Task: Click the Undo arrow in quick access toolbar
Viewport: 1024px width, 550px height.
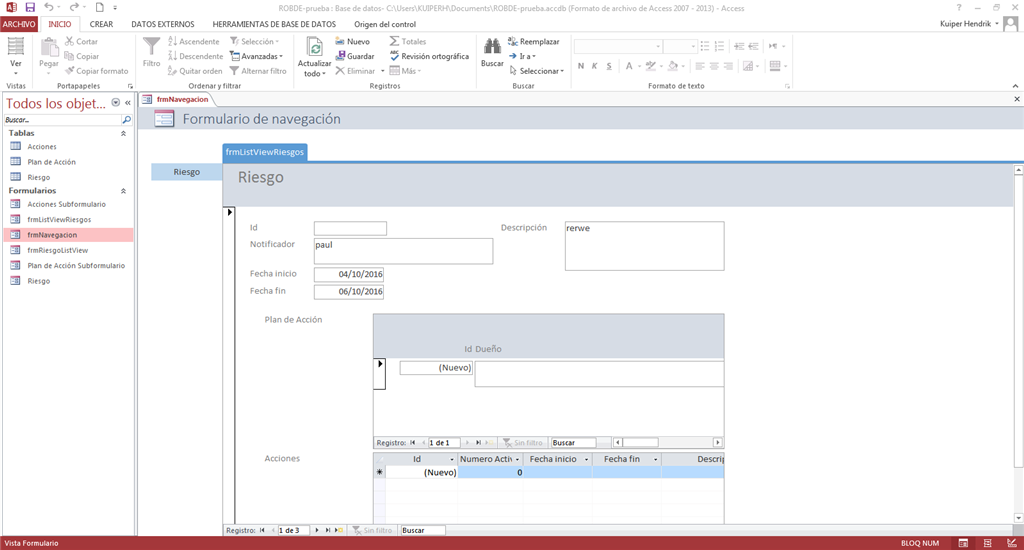Action: (x=49, y=7)
